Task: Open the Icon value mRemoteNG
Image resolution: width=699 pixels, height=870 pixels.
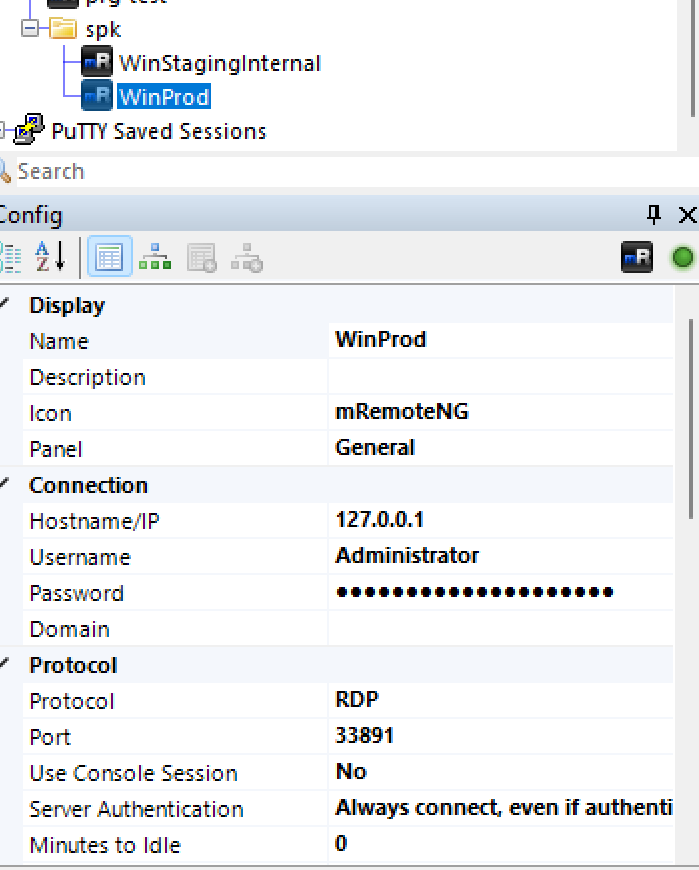Action: 501,412
